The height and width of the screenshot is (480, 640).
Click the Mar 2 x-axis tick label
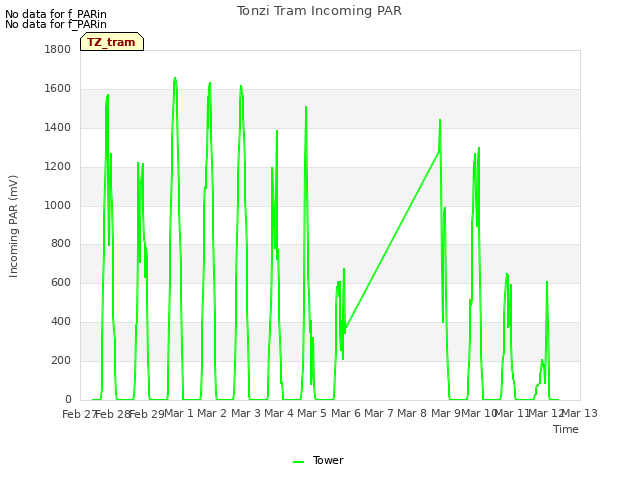[x=212, y=413]
